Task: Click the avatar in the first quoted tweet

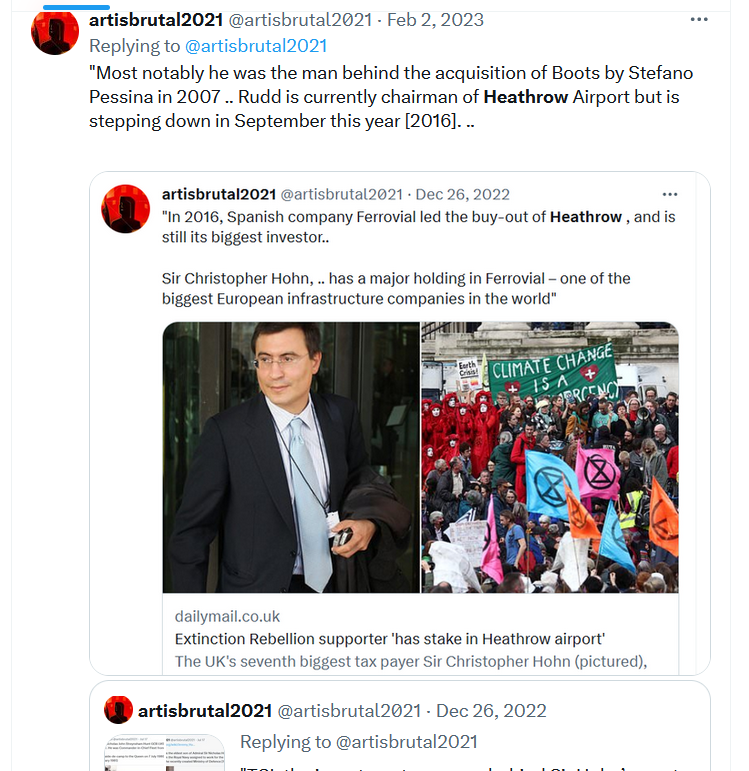Action: coord(125,208)
